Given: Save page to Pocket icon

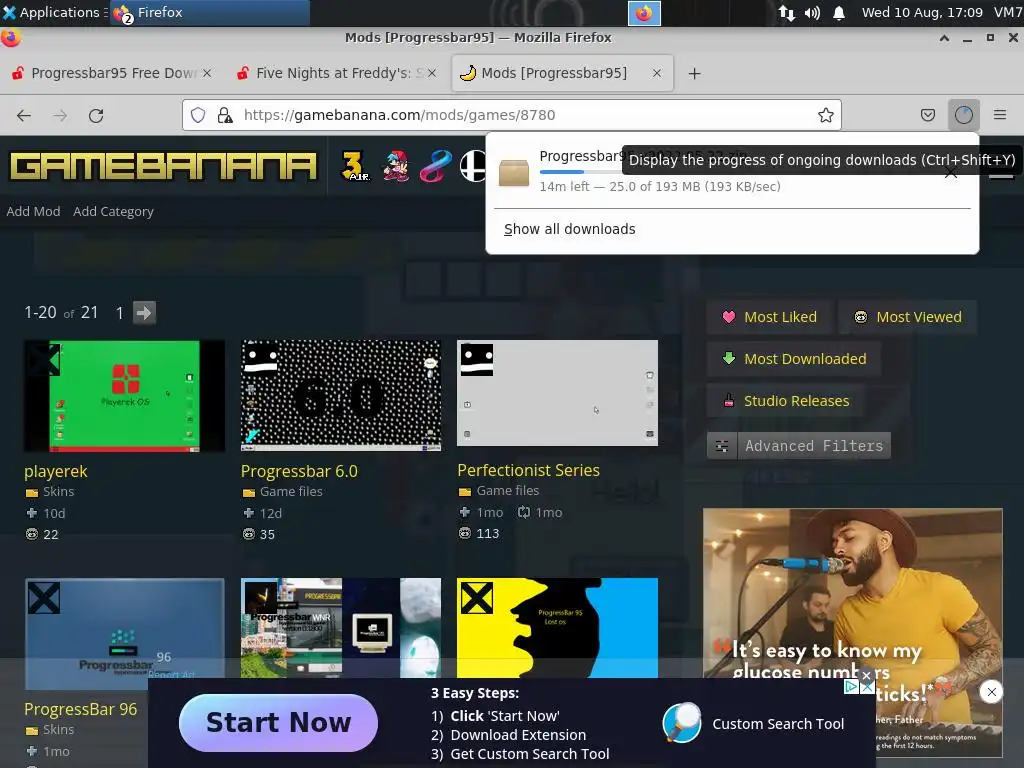Looking at the screenshot, I should [x=927, y=116].
